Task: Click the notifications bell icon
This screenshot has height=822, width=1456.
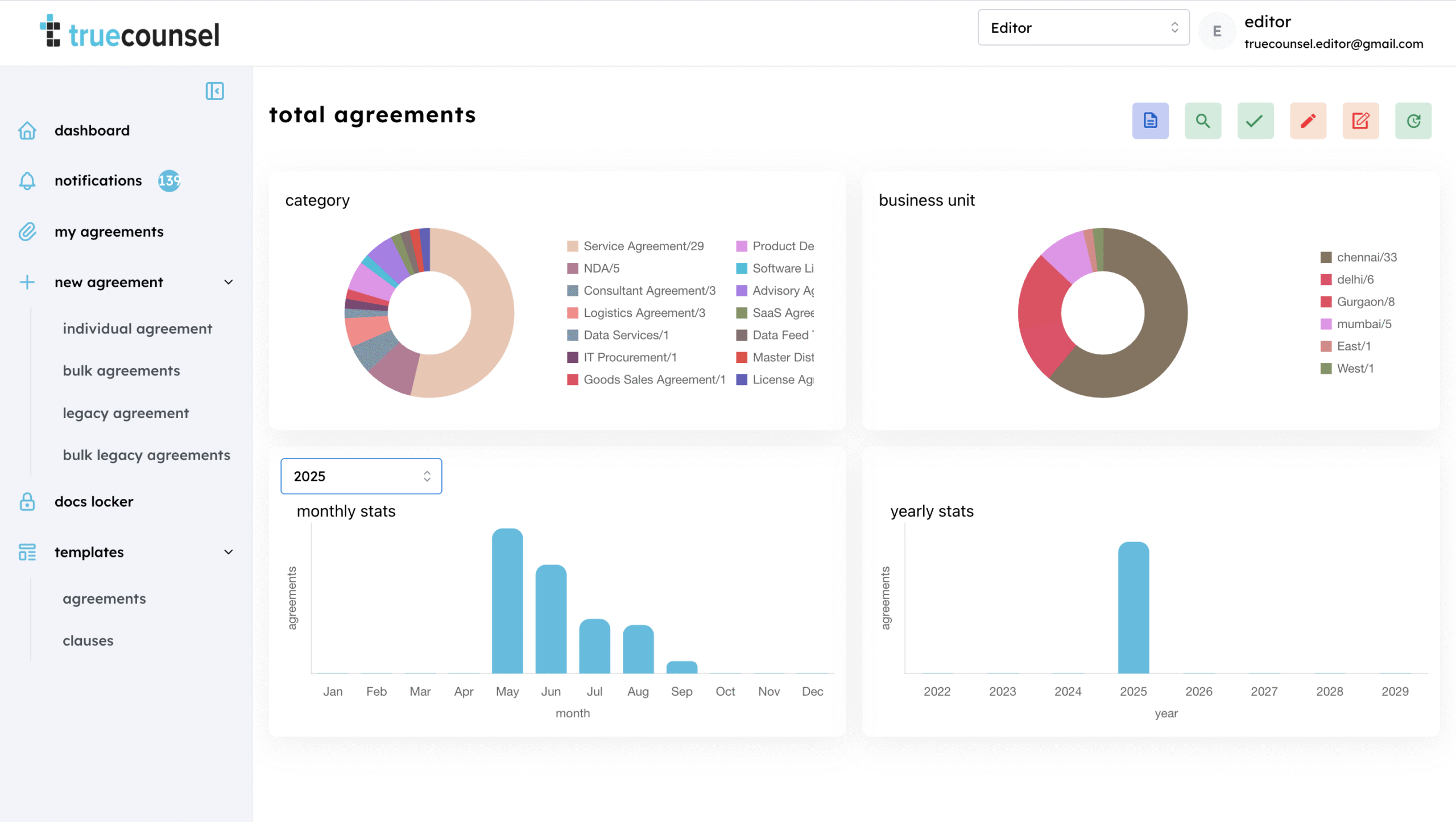Action: 27,181
